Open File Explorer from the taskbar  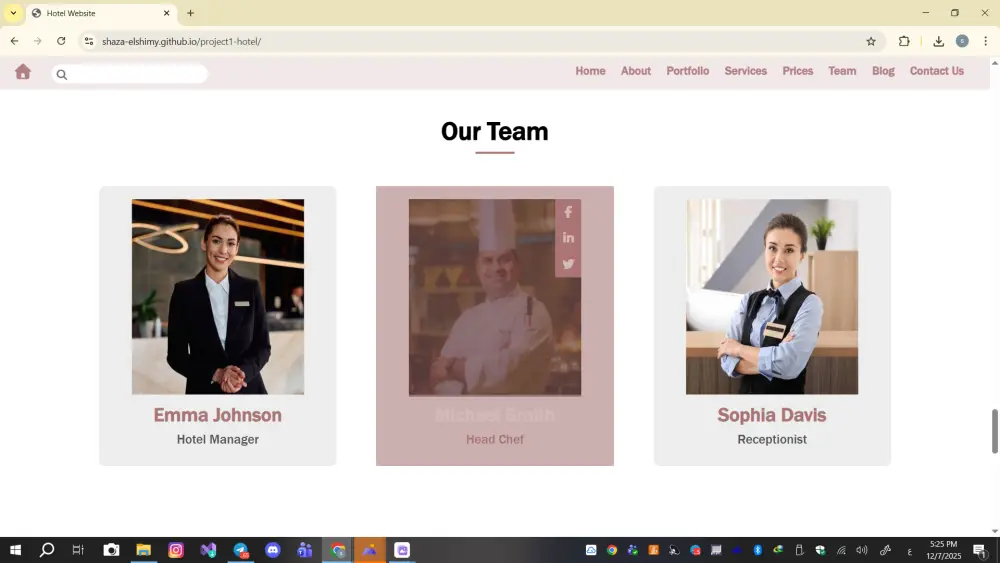[143, 550]
